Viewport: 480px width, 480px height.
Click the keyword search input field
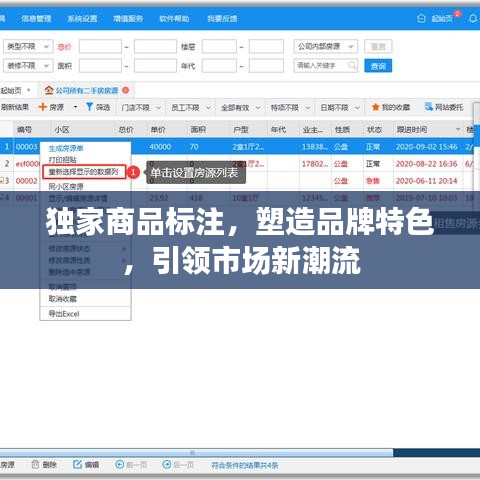click(326, 66)
